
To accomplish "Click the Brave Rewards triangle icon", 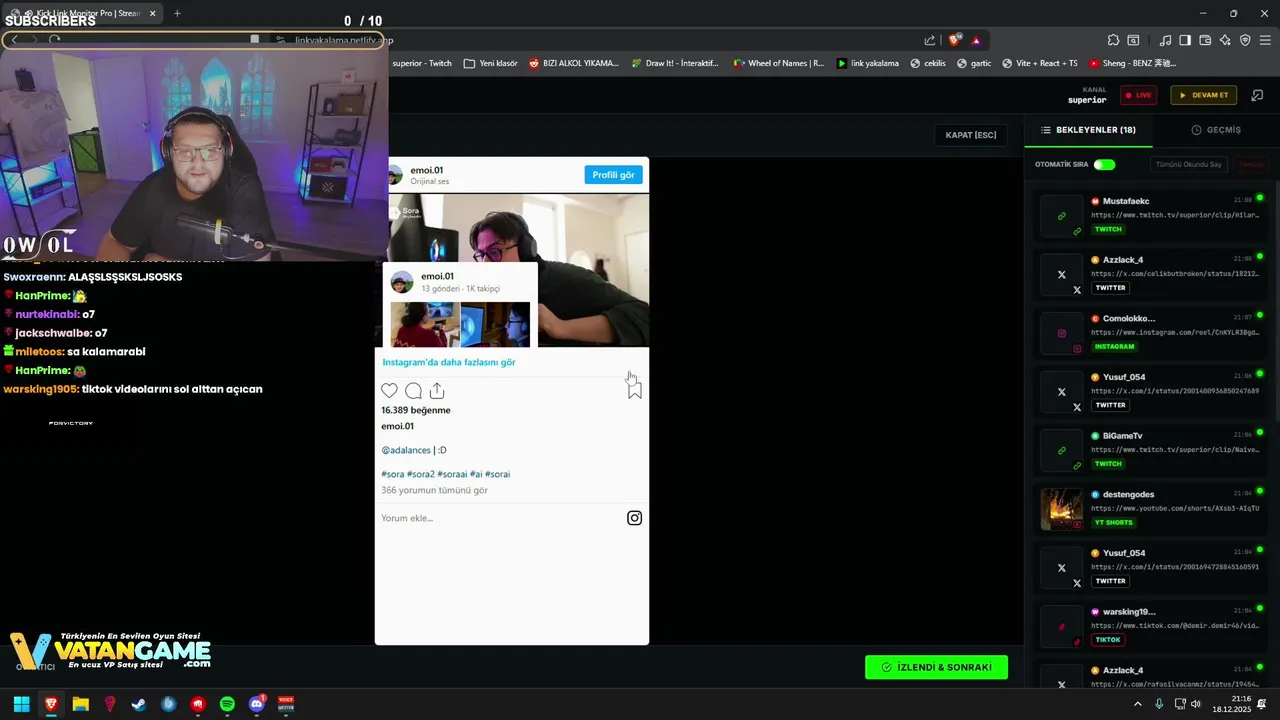I will click(976, 40).
